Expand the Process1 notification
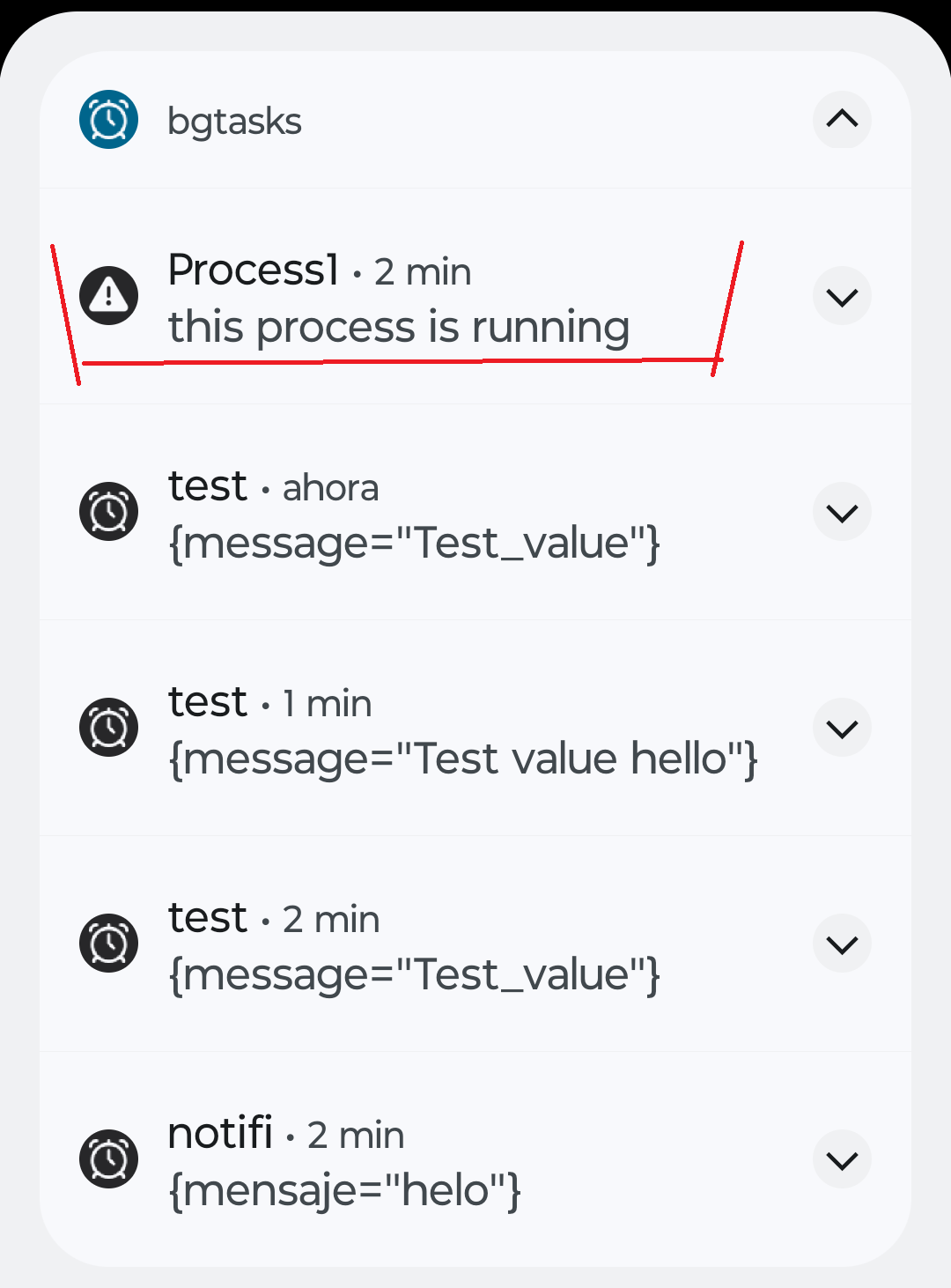This screenshot has width=951, height=1288. coord(842,296)
